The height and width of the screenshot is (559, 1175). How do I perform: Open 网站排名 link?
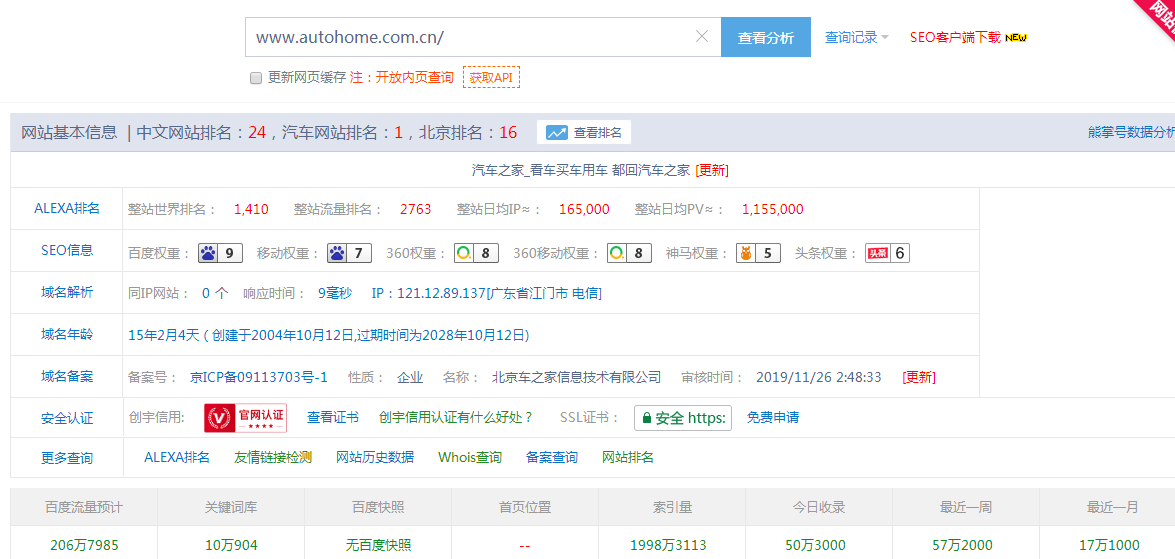pos(628,457)
